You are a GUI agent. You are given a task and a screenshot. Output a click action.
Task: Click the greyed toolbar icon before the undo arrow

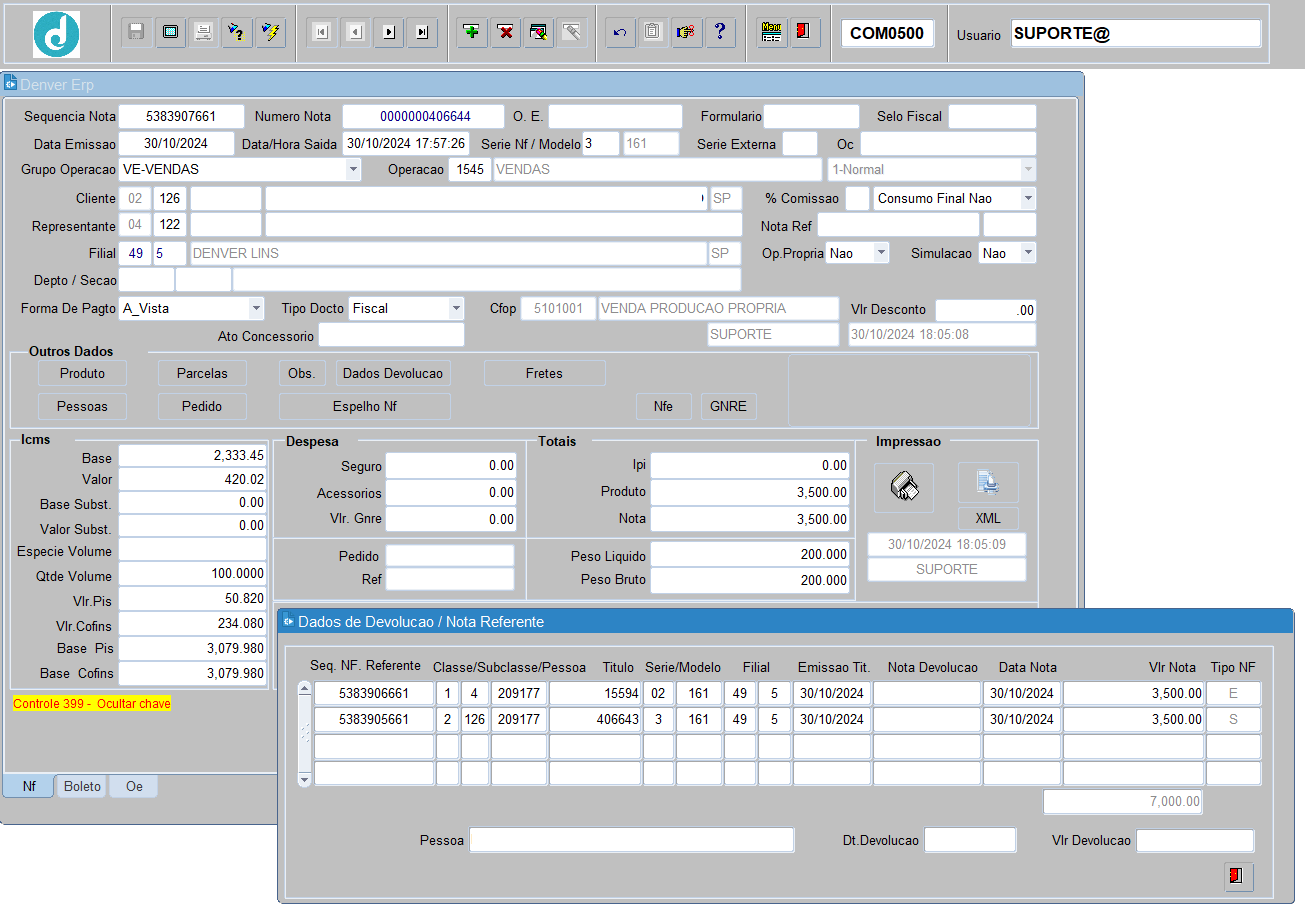click(x=572, y=32)
